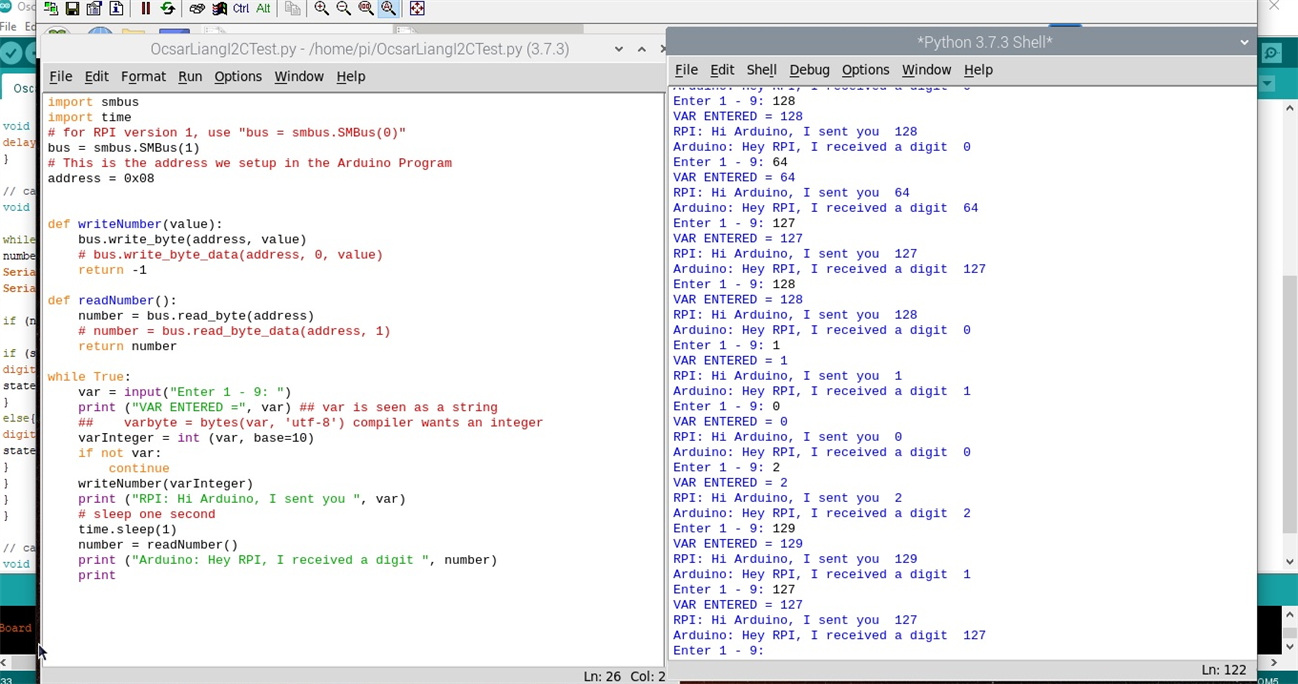Expand the Python Shell title bar chevron
Viewport: 1298px width, 684px height.
tap(1244, 42)
